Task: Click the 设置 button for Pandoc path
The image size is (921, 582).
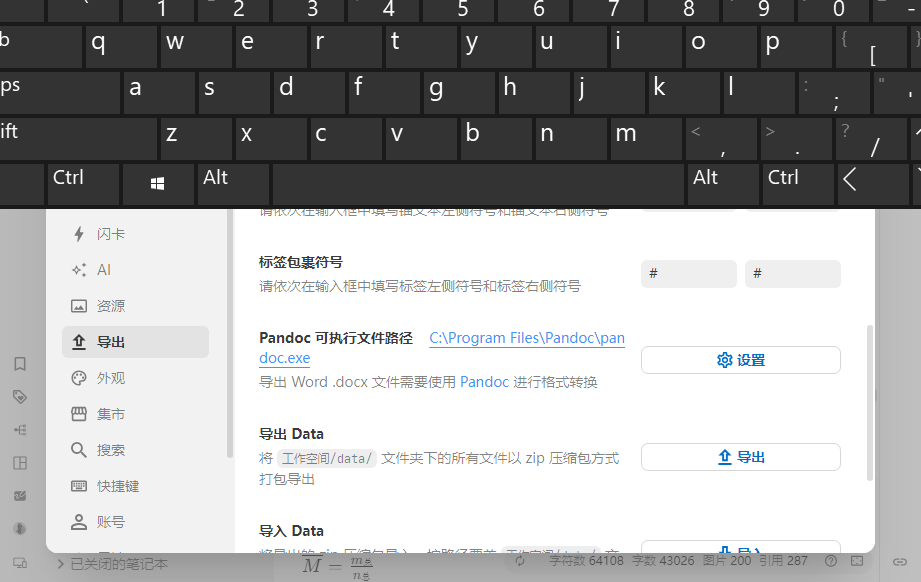Action: pyautogui.click(x=741, y=360)
